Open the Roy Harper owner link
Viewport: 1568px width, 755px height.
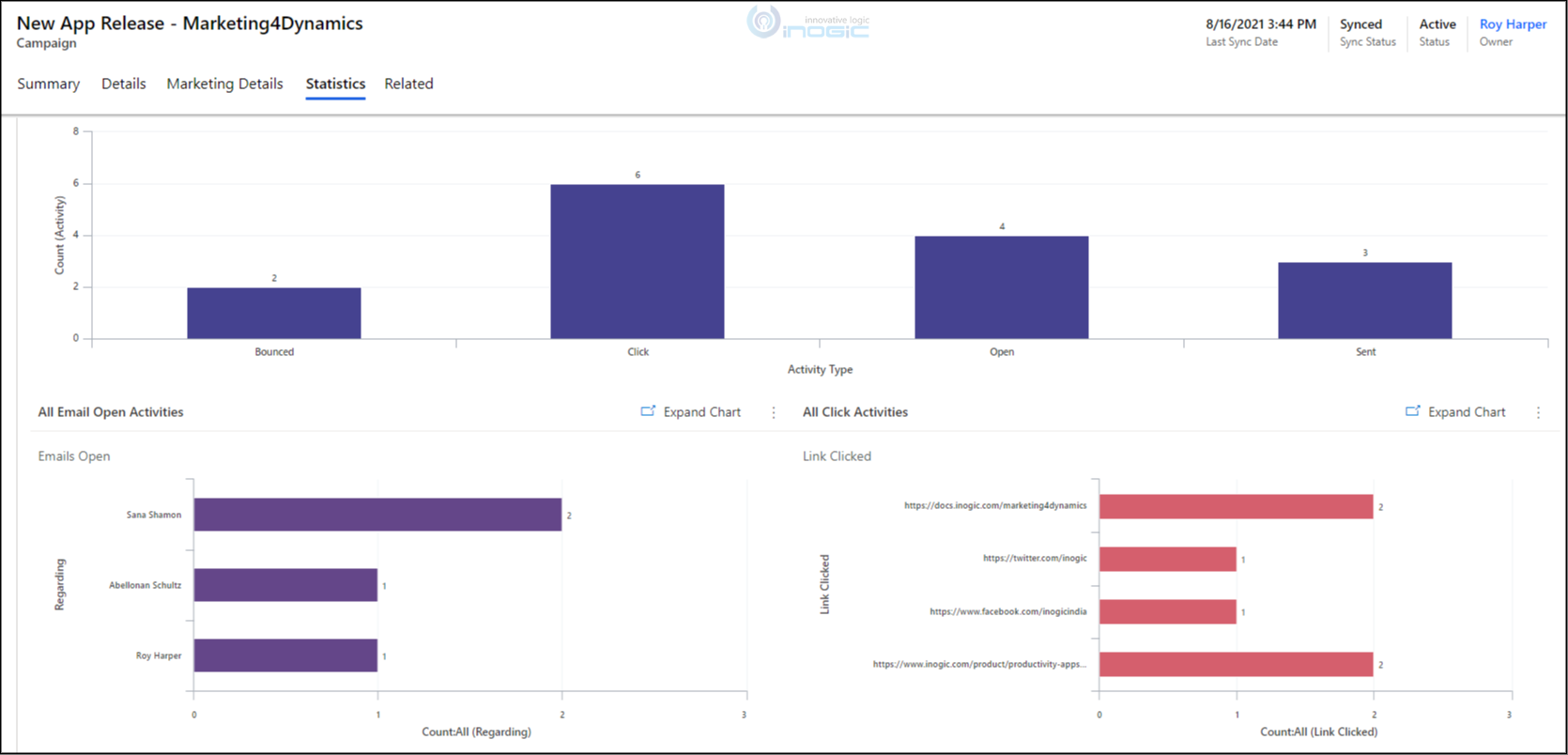(x=1513, y=24)
